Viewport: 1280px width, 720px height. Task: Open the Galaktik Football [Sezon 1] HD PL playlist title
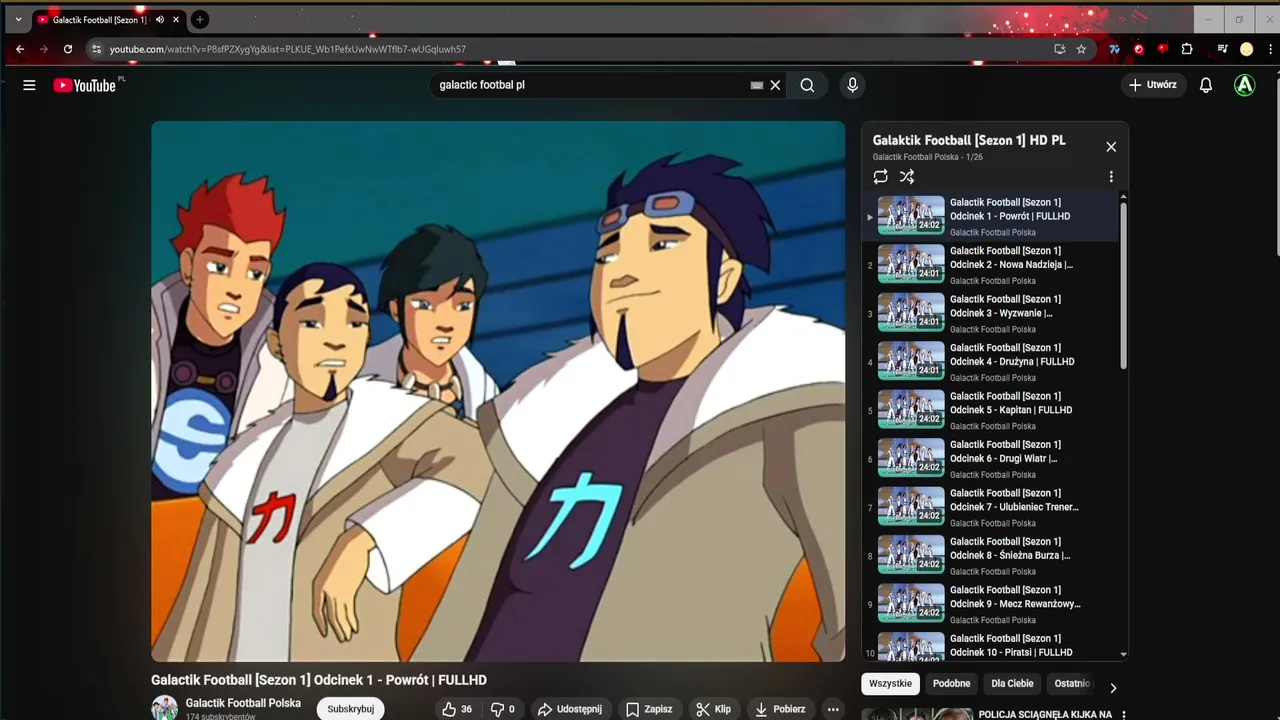[x=969, y=140]
